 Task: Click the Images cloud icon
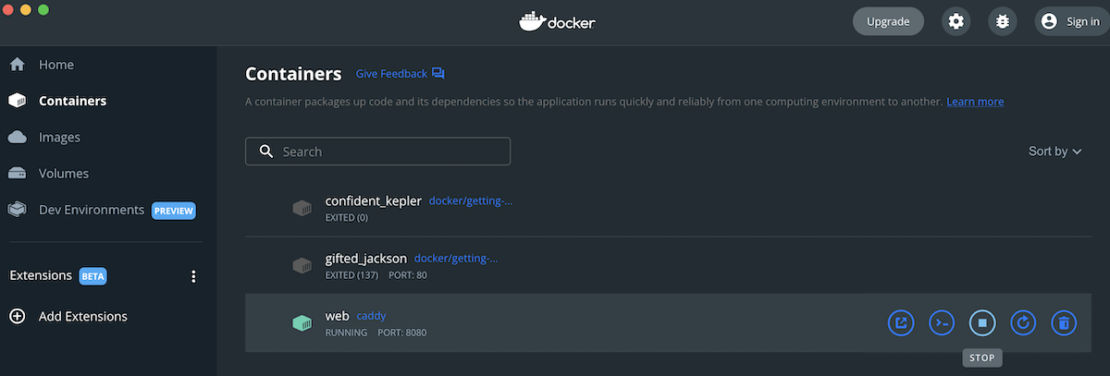point(17,137)
